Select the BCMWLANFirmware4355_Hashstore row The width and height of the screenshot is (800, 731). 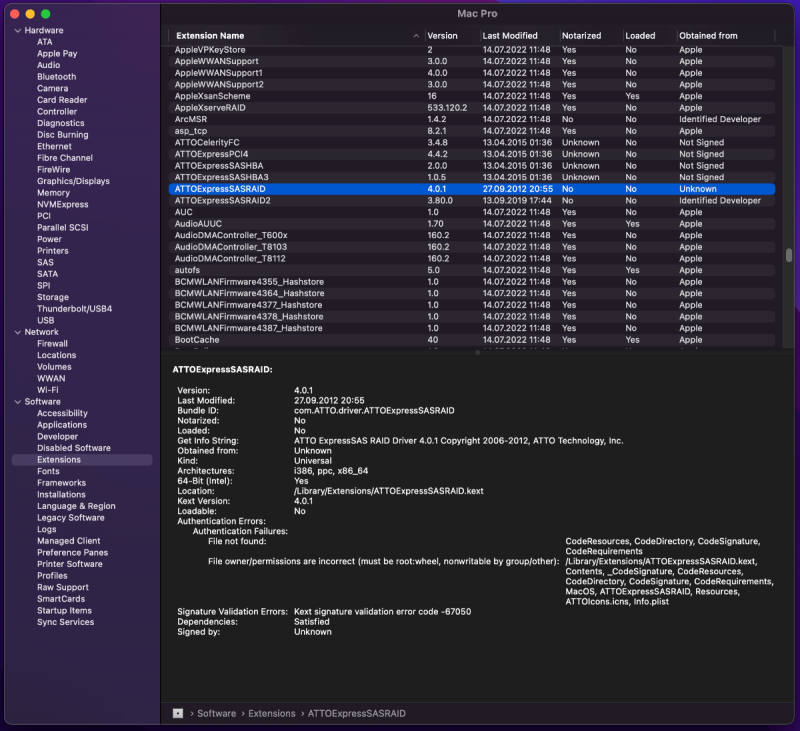point(471,282)
